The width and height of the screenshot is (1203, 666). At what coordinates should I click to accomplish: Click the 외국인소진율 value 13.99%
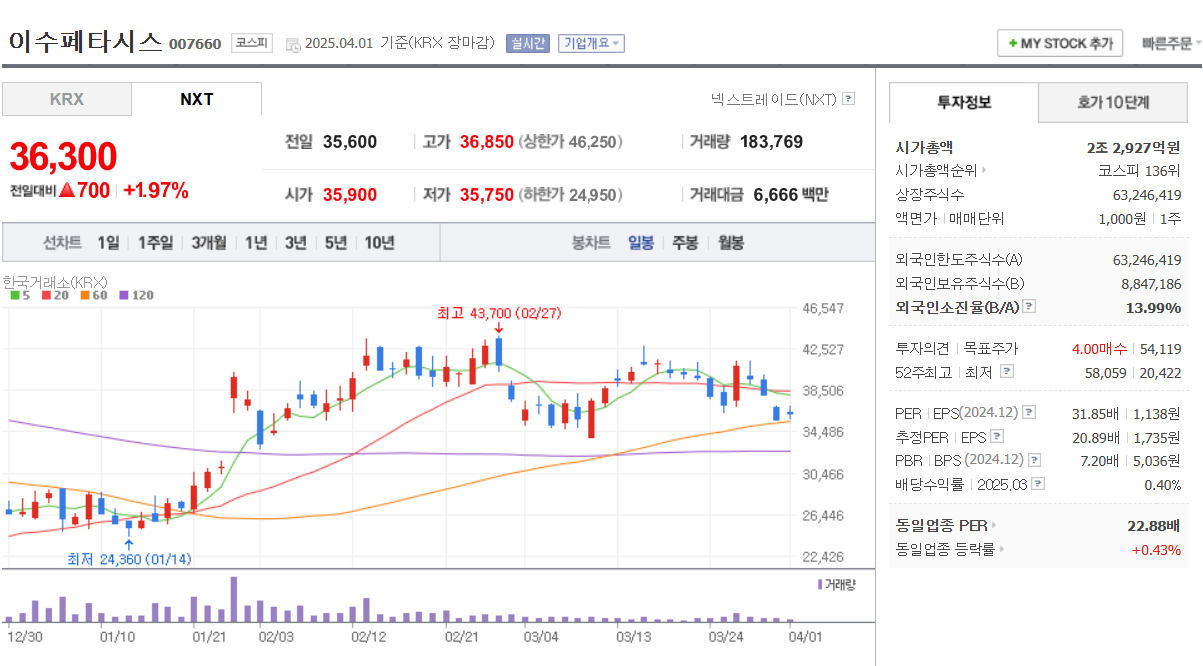point(1153,308)
